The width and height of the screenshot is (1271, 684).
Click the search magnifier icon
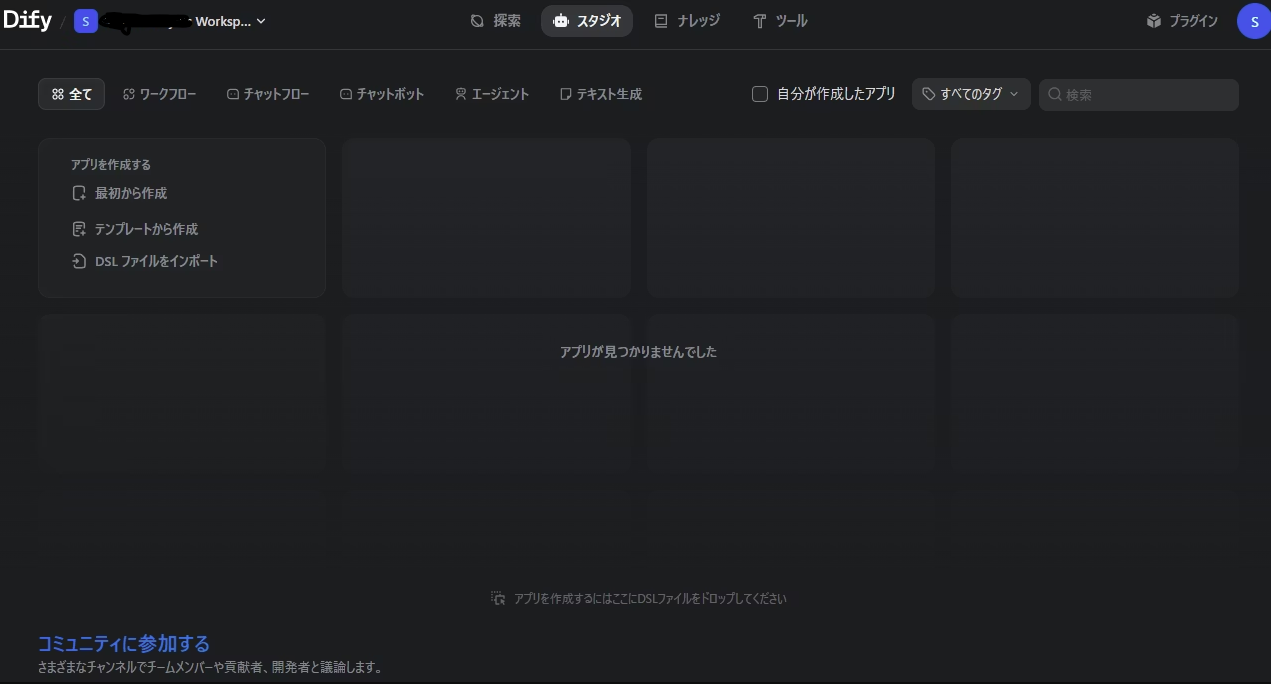click(x=1056, y=94)
